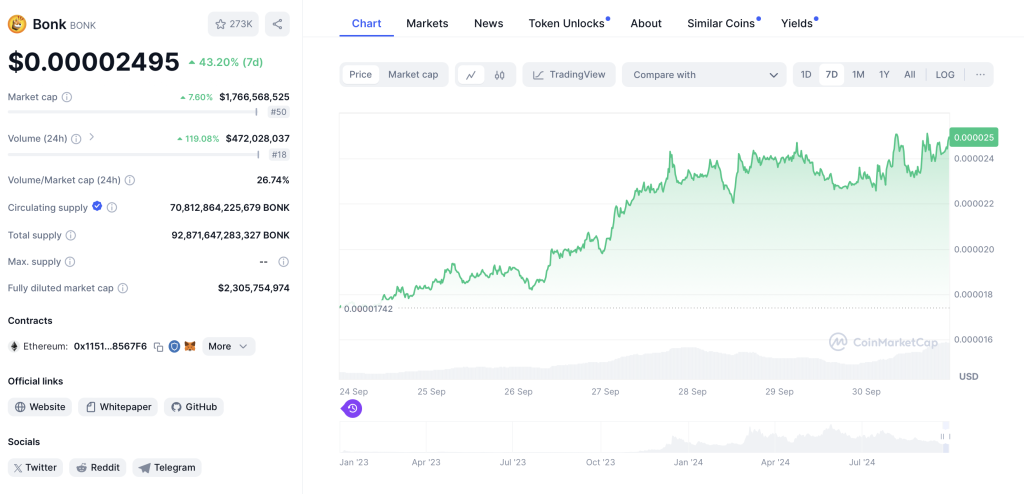Open the About tab
The image size is (1024, 494).
[x=646, y=24]
